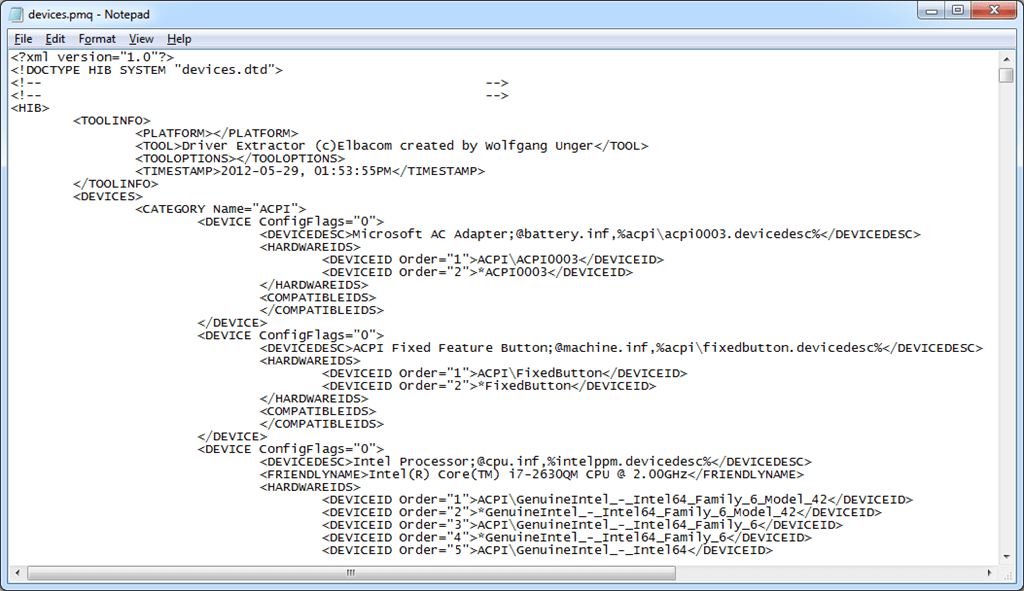The width and height of the screenshot is (1024, 591).
Task: Click the opening '<TOOLINFO>' tag
Action: point(112,121)
